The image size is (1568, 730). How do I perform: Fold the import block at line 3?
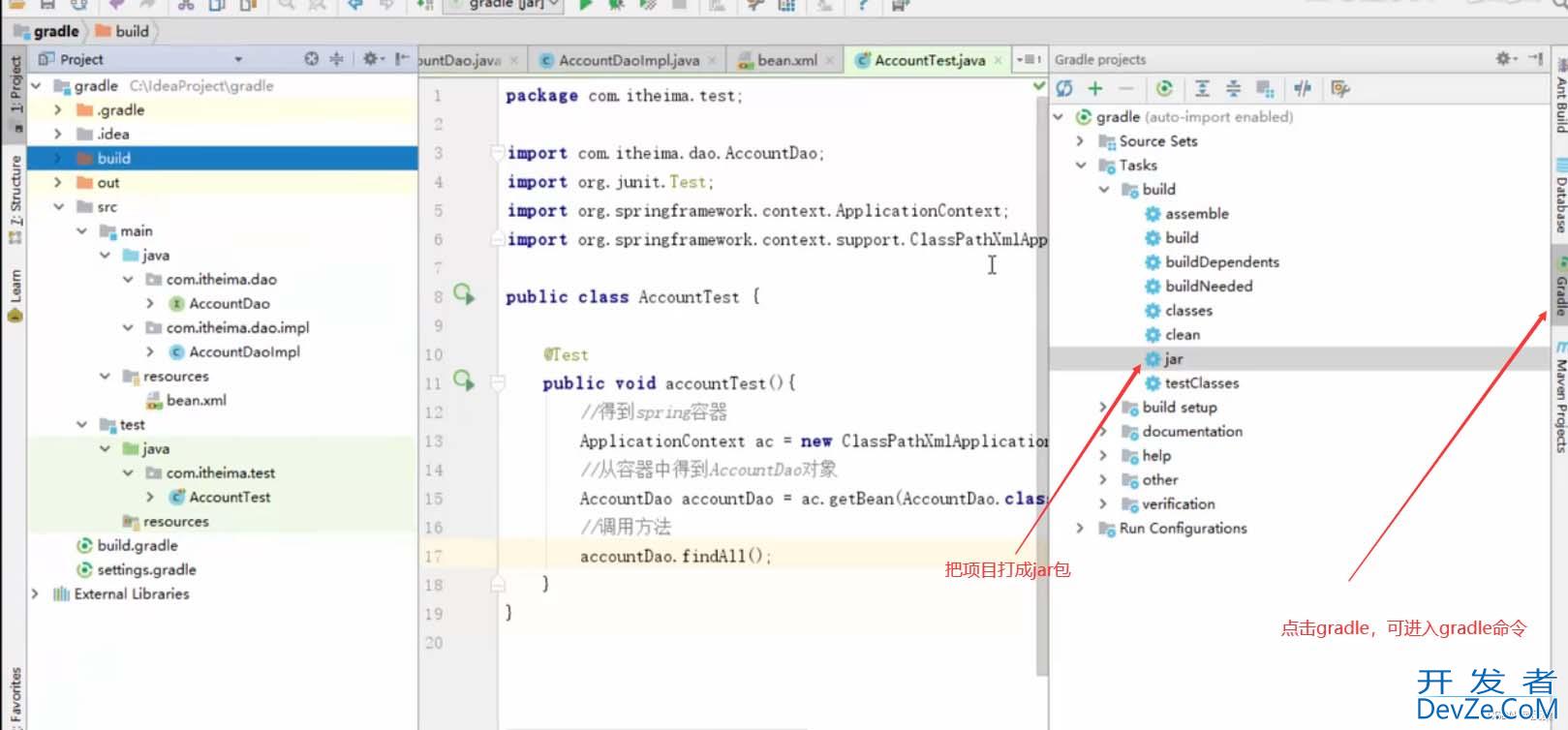pyautogui.click(x=497, y=152)
